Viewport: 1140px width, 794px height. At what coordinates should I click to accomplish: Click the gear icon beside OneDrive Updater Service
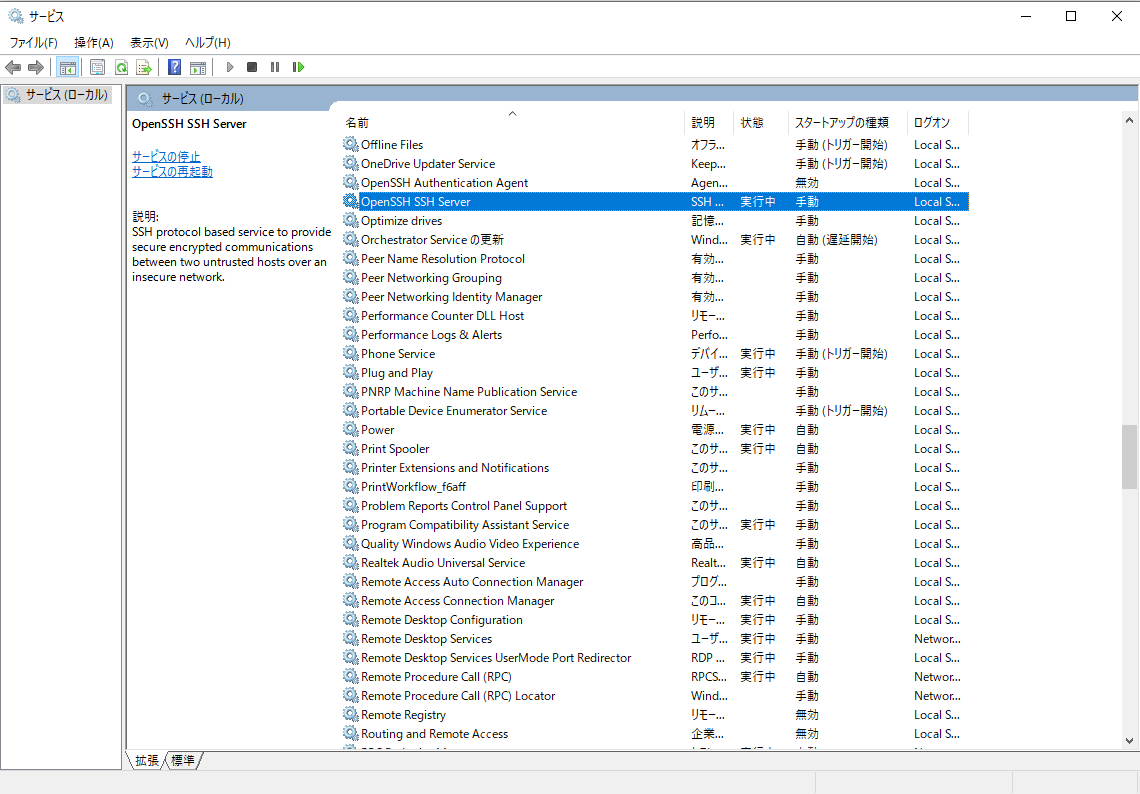coord(350,163)
